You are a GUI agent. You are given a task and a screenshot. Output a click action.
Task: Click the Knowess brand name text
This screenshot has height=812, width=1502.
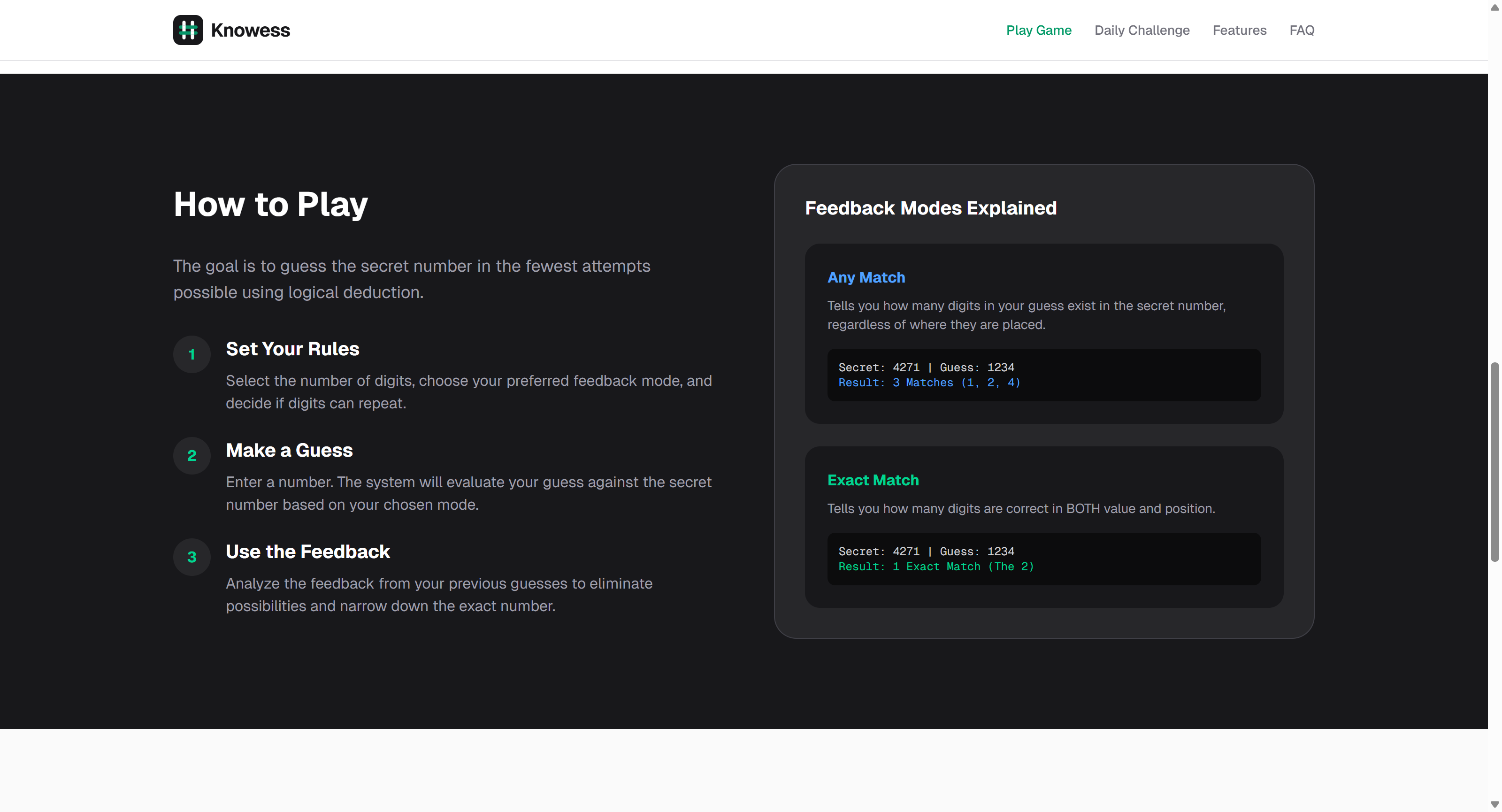pyautogui.click(x=250, y=31)
